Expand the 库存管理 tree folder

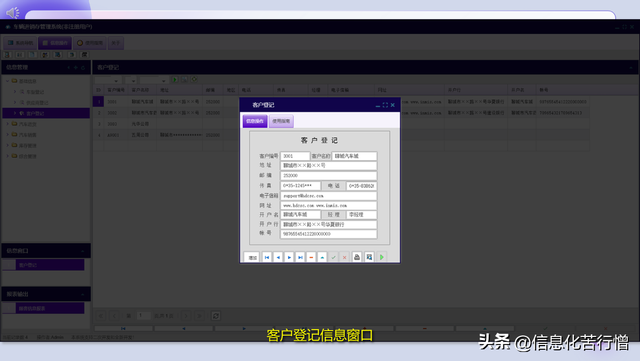(7, 145)
